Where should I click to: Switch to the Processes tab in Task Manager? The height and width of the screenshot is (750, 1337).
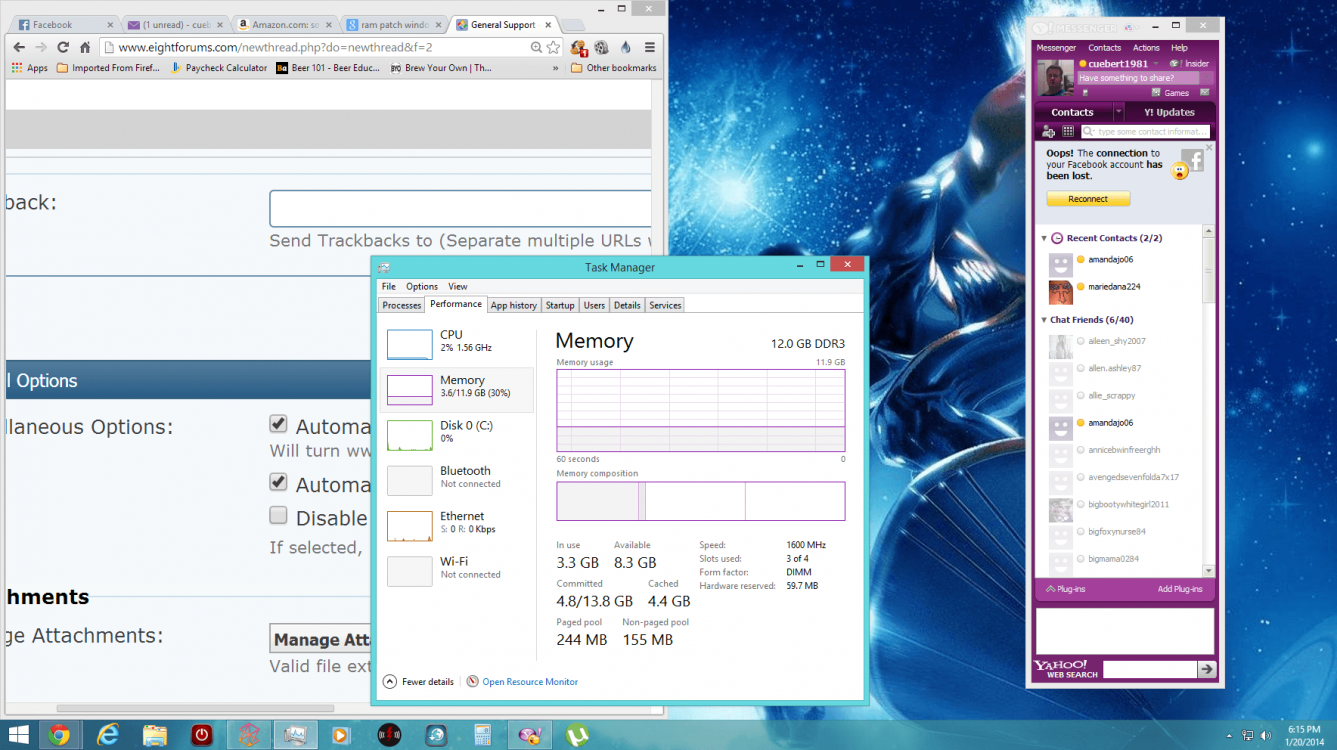[x=402, y=305]
